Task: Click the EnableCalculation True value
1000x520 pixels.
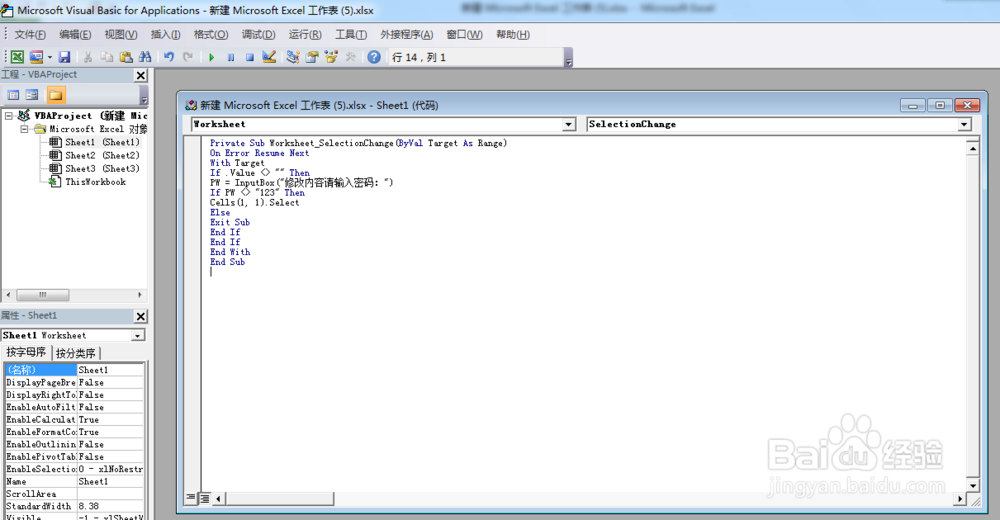Action: click(110, 420)
